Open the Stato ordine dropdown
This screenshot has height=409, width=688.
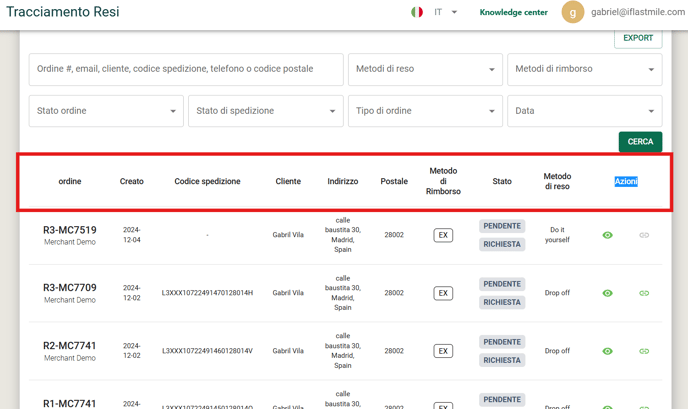click(106, 111)
